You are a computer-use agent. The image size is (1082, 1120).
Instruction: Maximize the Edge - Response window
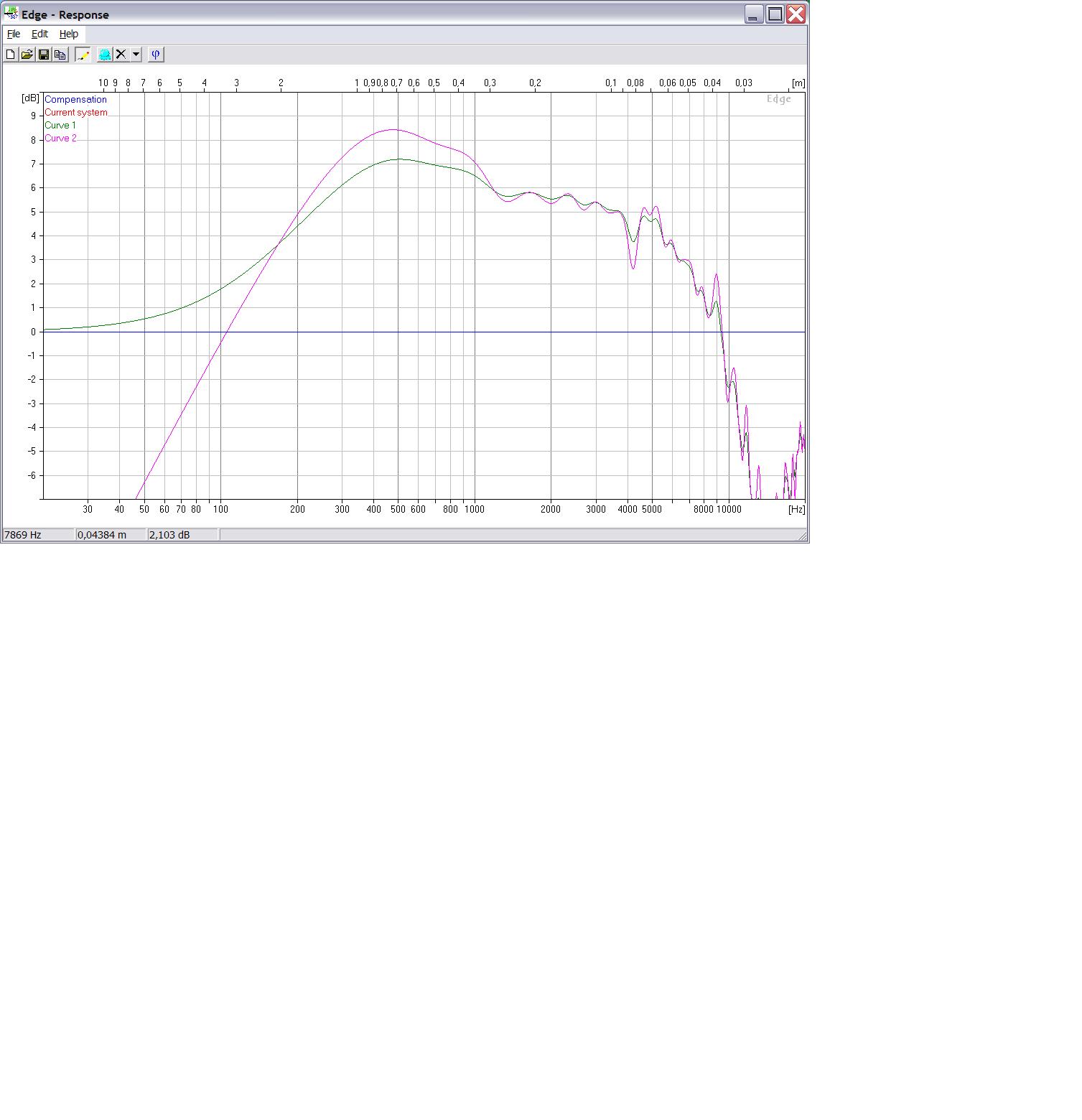(x=775, y=14)
